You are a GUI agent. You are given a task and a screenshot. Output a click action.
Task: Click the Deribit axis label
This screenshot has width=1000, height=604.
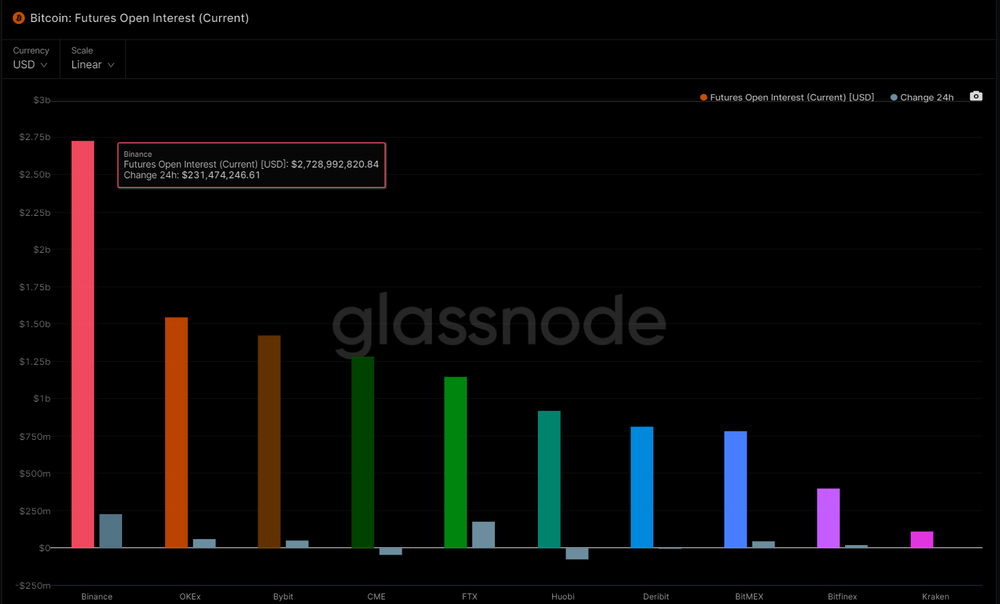point(656,596)
